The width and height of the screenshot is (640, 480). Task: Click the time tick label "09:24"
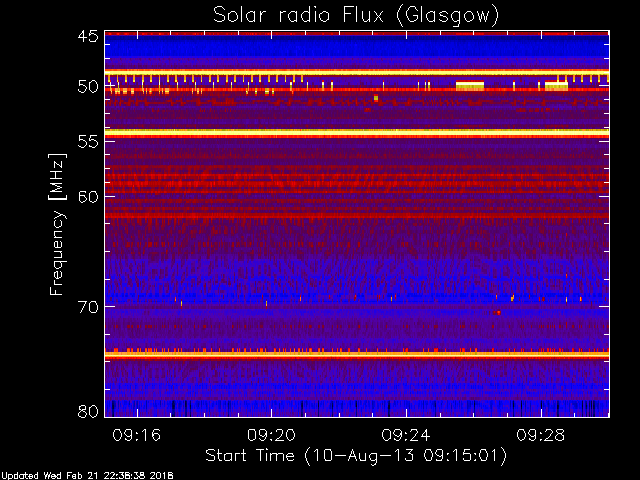[x=406, y=435]
